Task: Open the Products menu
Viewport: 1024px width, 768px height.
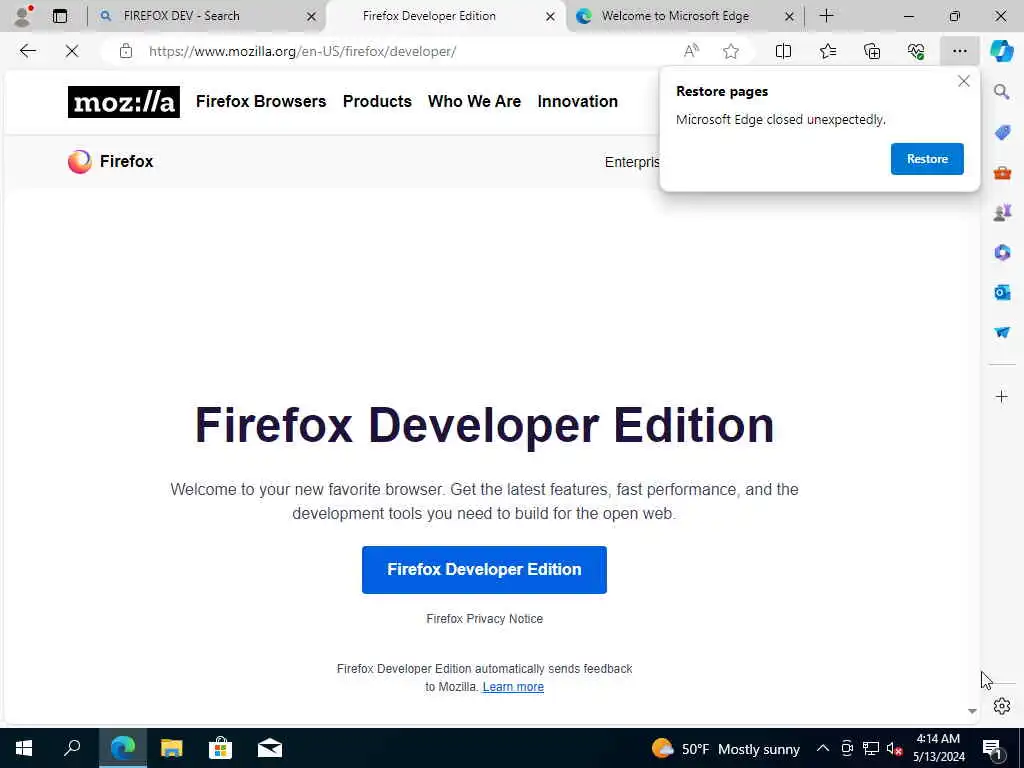Action: pyautogui.click(x=377, y=101)
